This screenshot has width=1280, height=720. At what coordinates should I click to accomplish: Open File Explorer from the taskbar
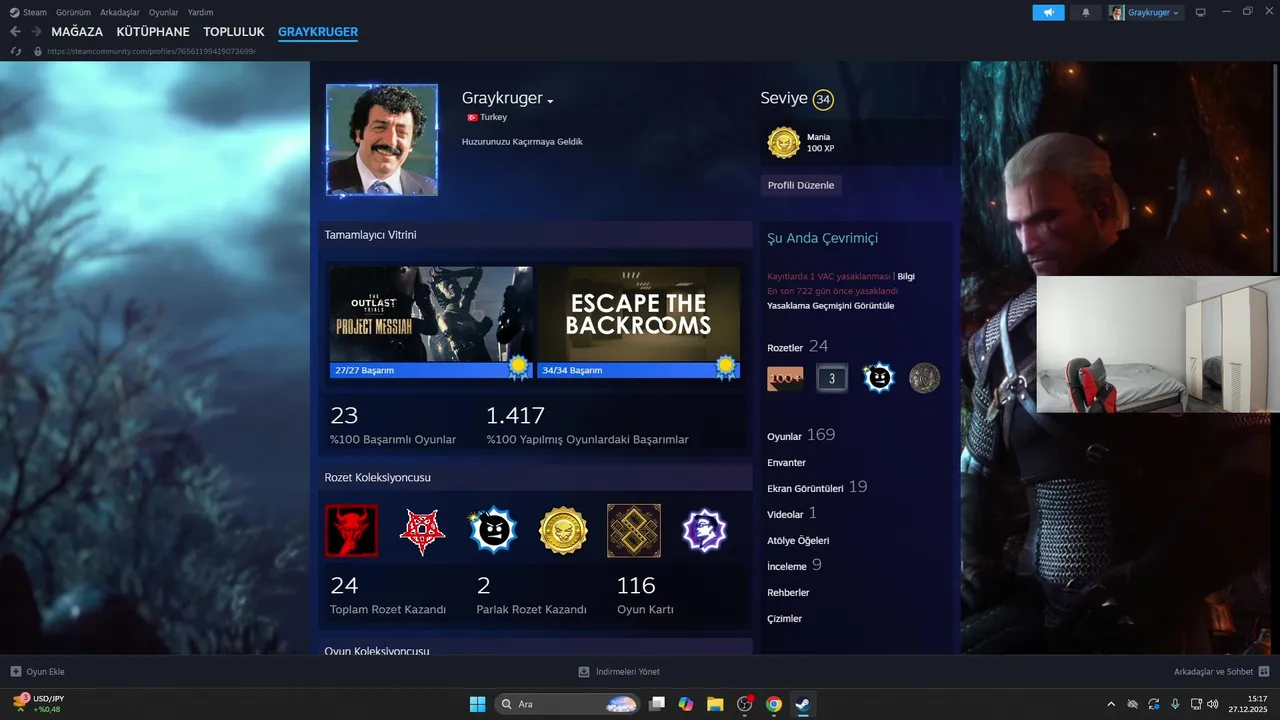coord(715,704)
